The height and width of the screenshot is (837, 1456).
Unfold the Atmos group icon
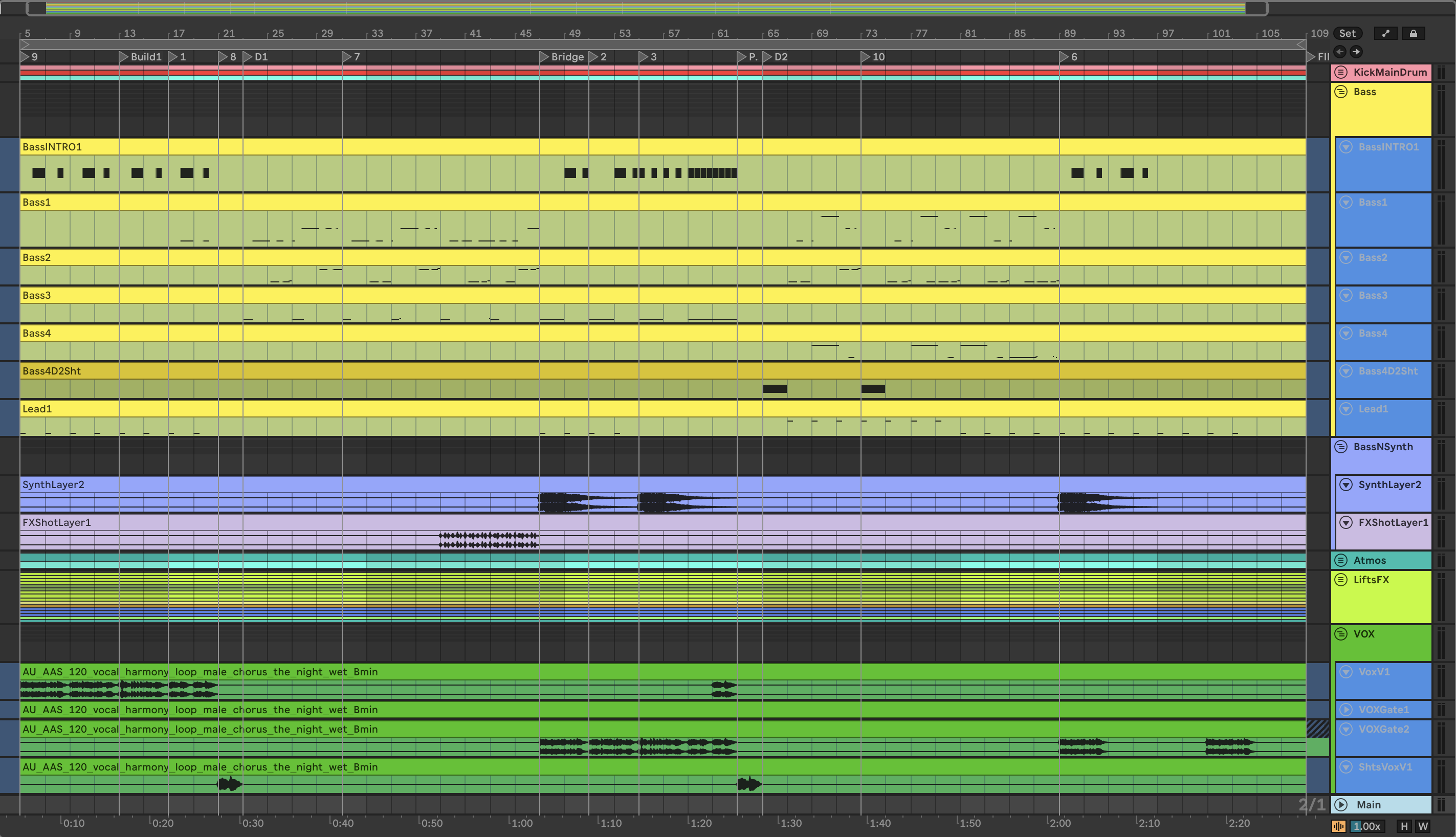(1341, 560)
